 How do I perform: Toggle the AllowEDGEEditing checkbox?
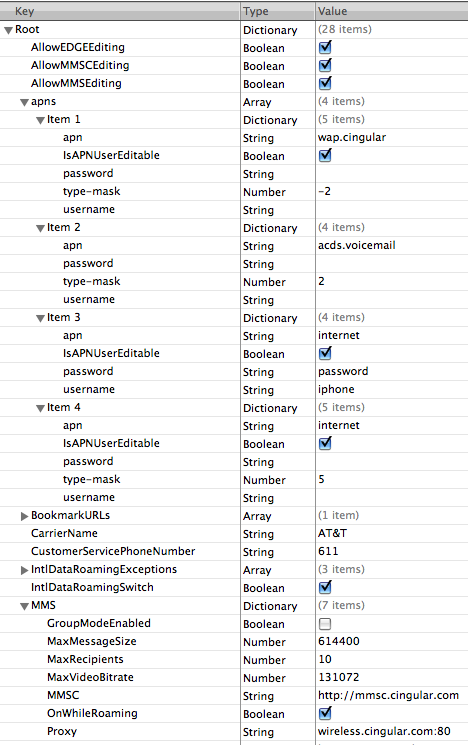(x=325, y=48)
